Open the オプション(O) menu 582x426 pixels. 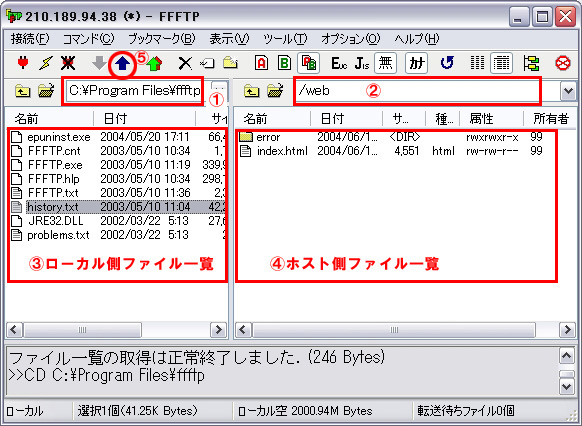[351, 39]
